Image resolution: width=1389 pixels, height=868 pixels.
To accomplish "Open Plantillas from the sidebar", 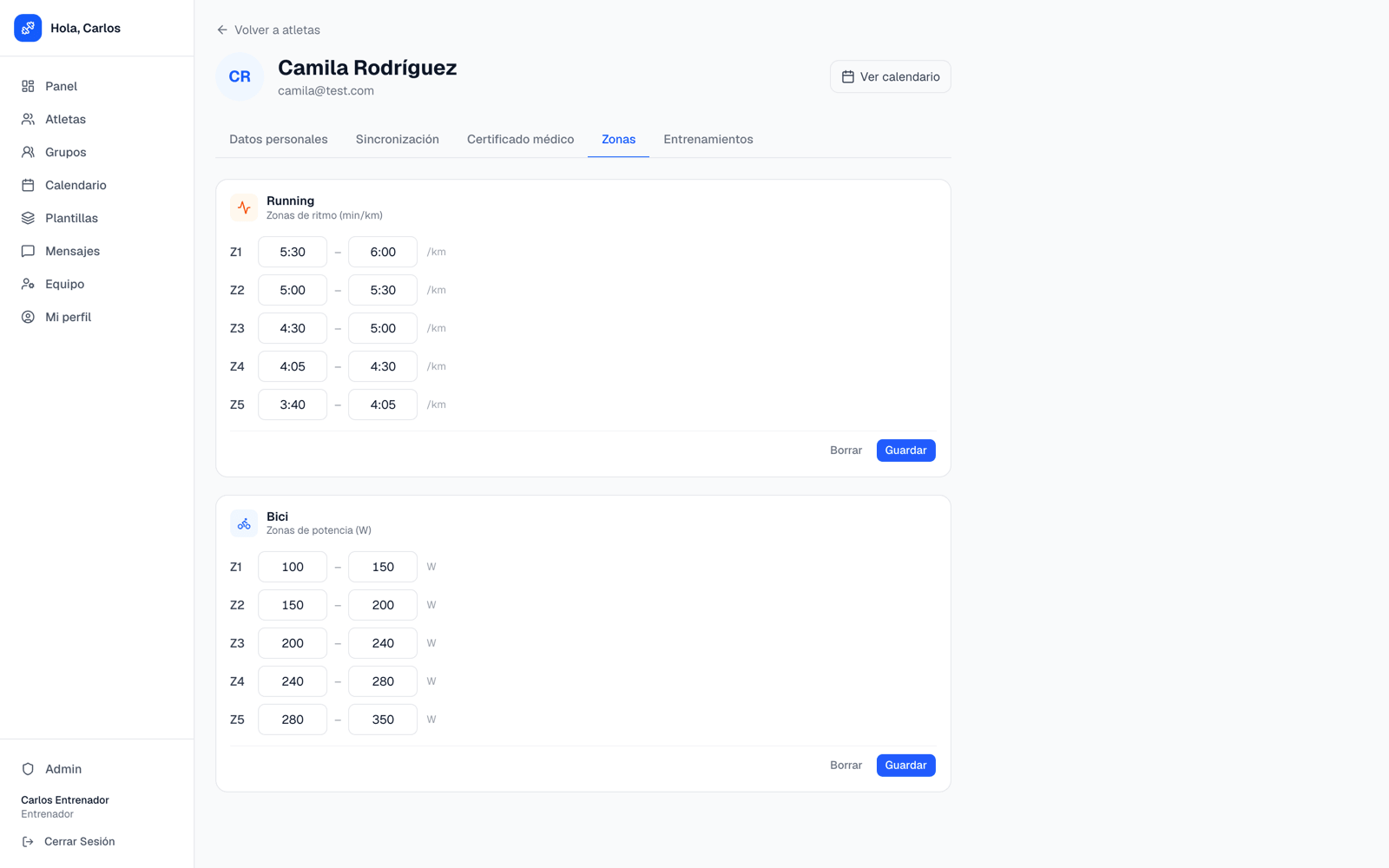I will click(96, 218).
